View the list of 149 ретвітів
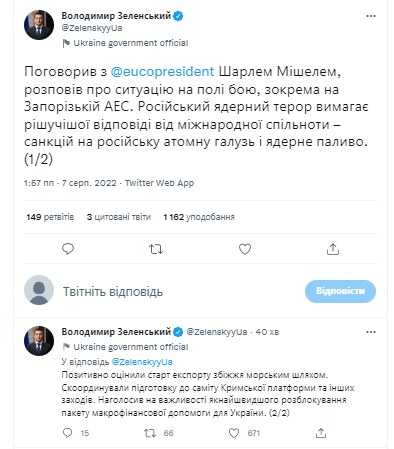394x449 pixels. tap(50, 217)
